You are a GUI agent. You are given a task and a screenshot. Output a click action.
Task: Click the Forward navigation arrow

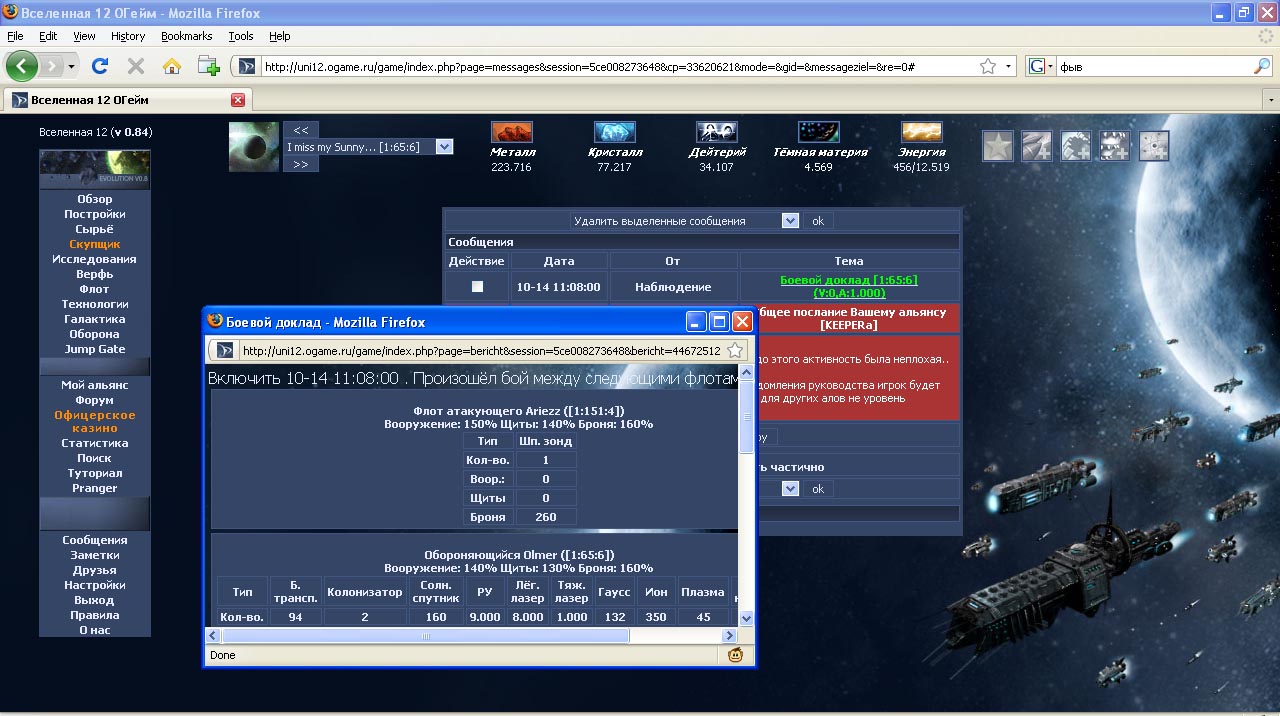50,66
